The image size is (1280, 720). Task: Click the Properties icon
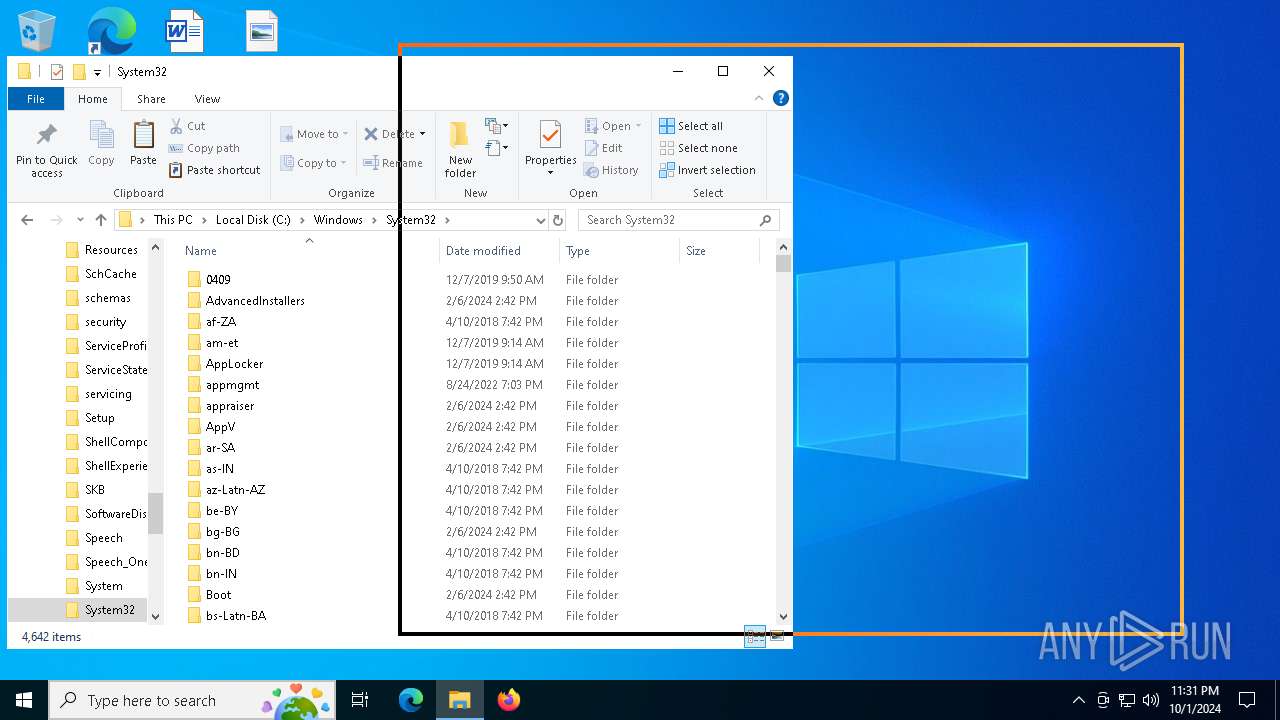click(x=550, y=135)
